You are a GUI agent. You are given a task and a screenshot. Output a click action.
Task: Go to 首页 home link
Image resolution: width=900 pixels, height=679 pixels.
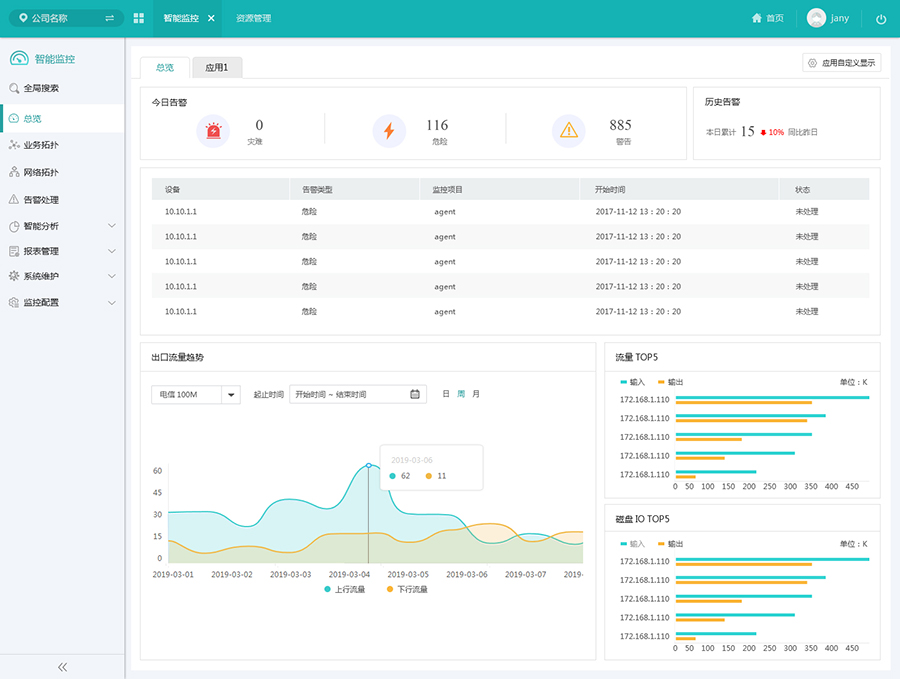[x=767, y=19]
